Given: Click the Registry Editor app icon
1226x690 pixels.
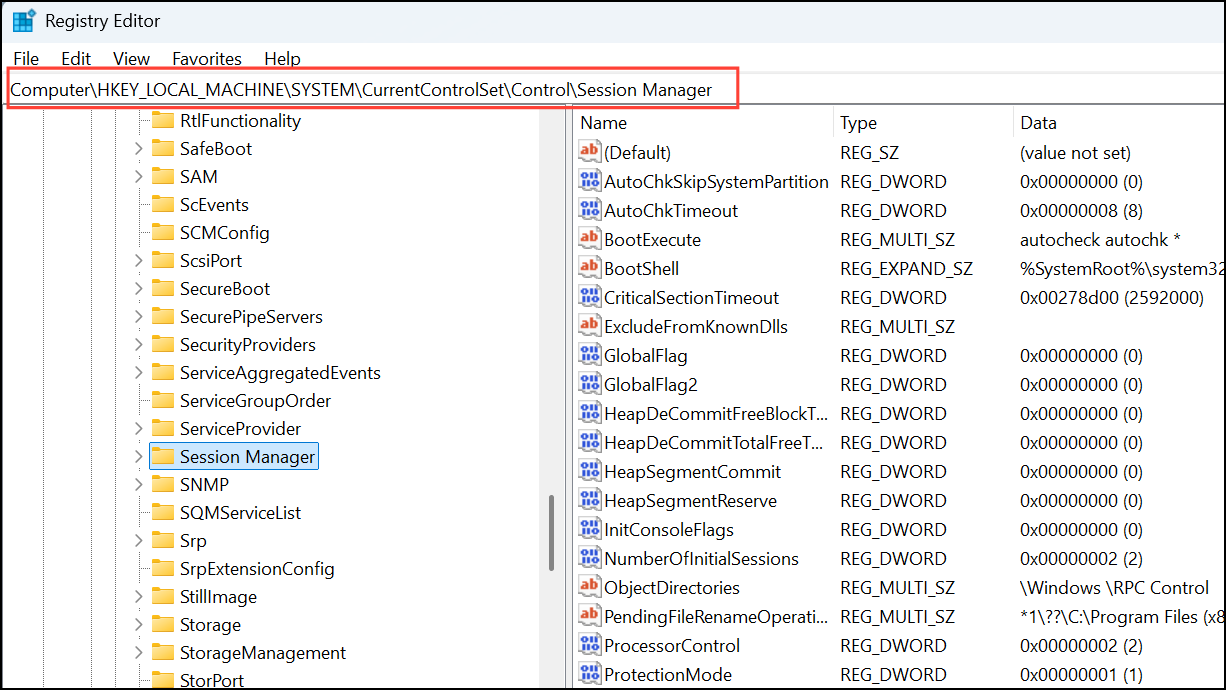Looking at the screenshot, I should coord(24,21).
